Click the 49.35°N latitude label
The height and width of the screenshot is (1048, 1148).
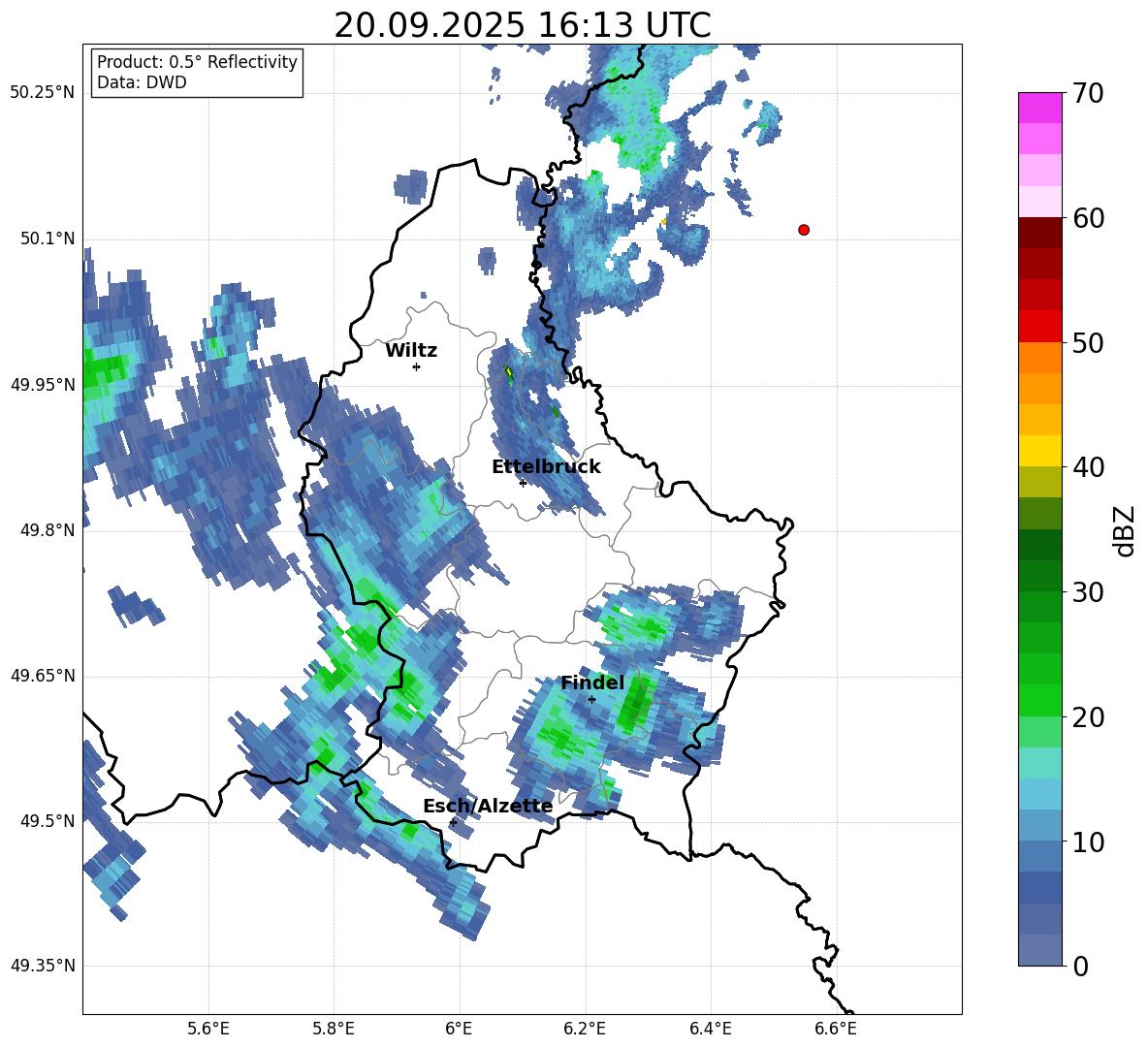pos(43,966)
